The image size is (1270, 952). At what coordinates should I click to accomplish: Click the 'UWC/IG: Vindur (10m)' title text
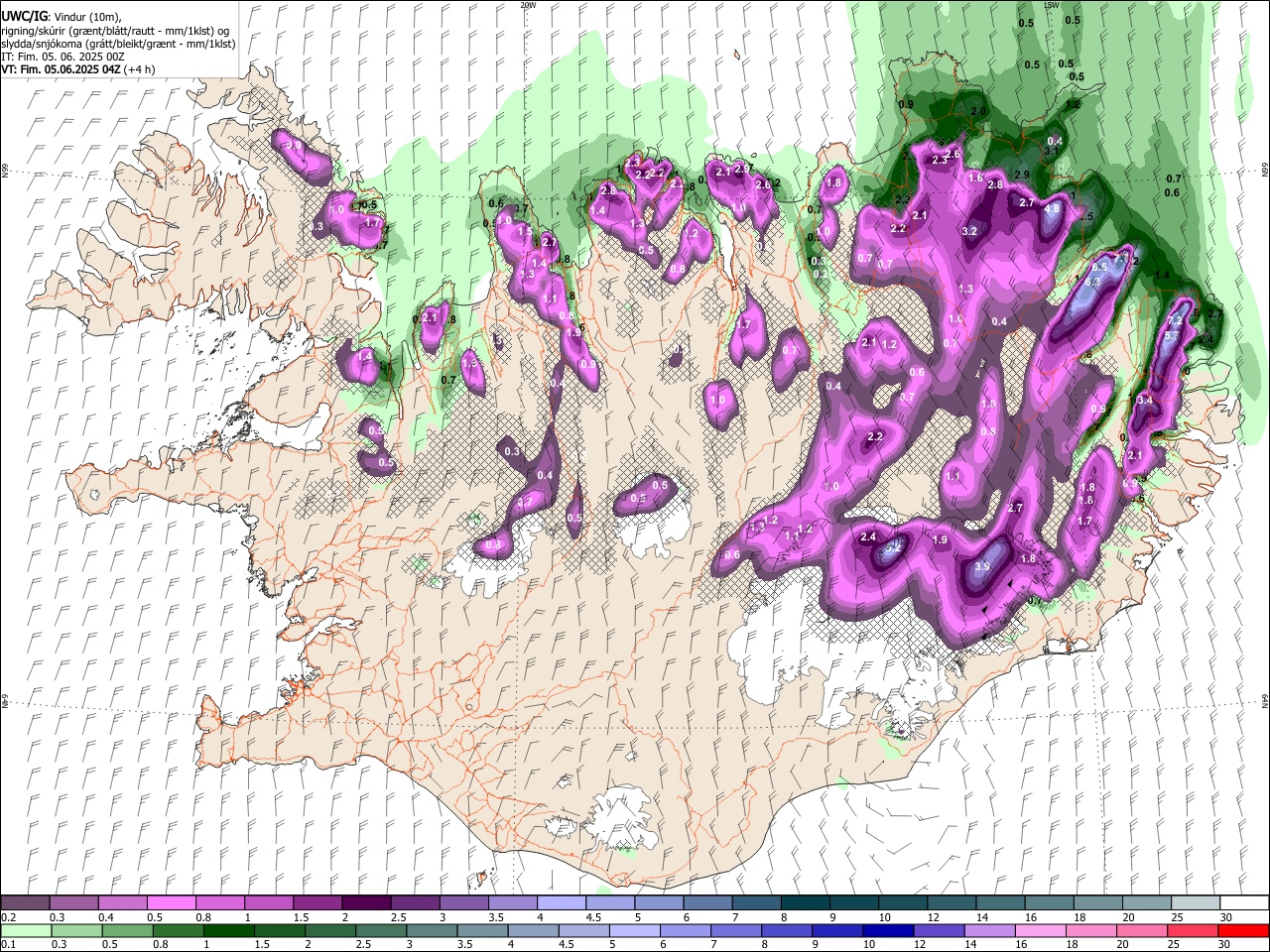tap(61, 16)
